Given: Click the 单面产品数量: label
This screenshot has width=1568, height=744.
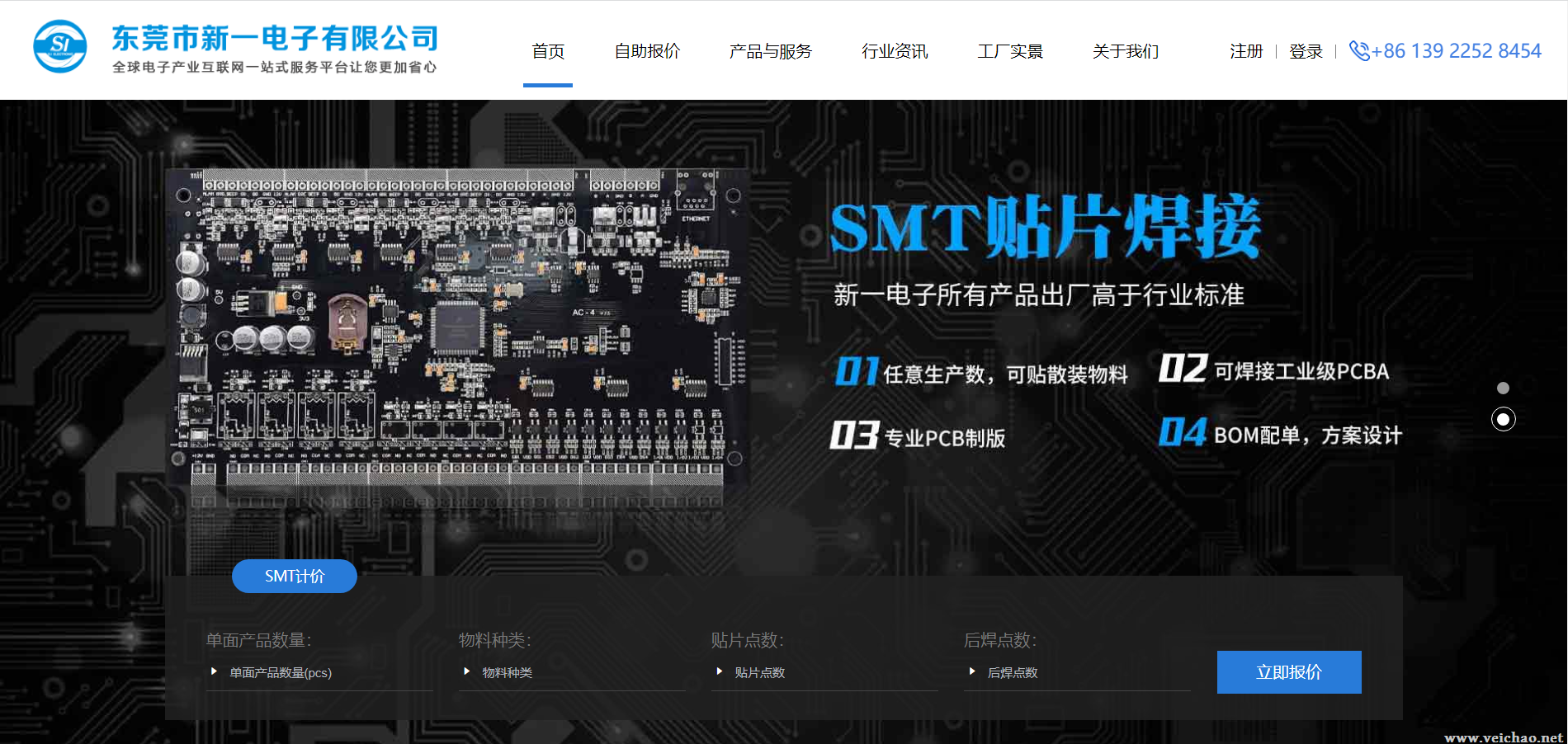Looking at the screenshot, I should tap(259, 640).
